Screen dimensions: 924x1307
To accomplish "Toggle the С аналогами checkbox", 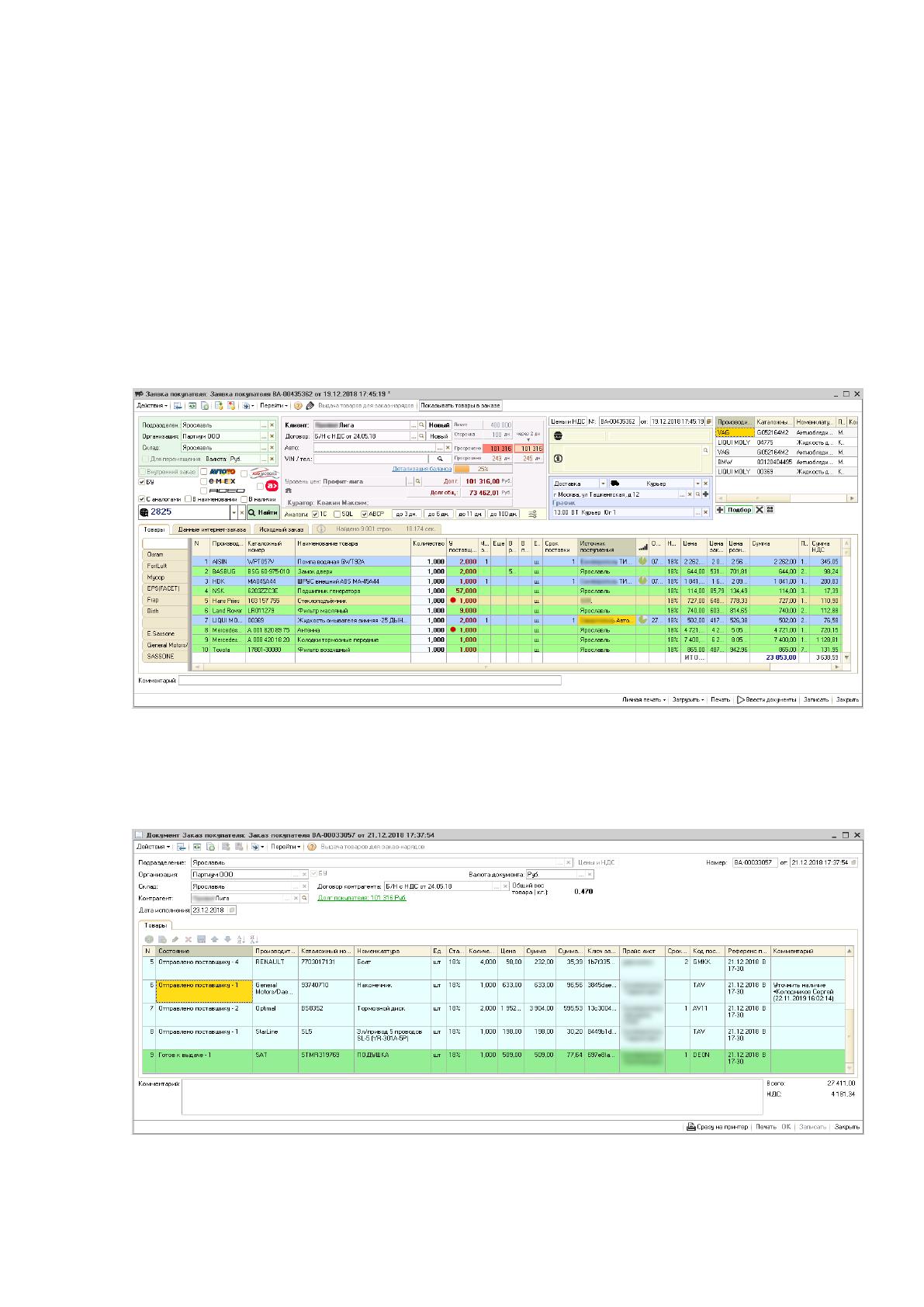I will (141, 499).
